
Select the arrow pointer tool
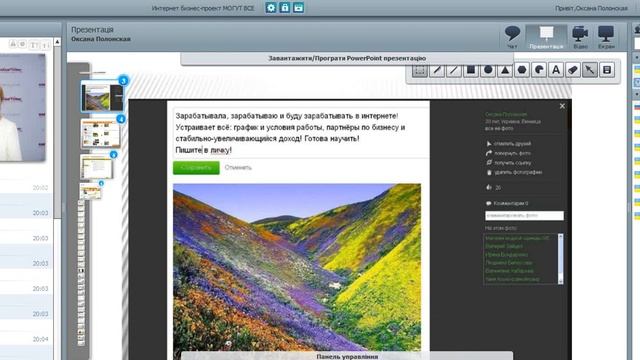[x=590, y=70]
